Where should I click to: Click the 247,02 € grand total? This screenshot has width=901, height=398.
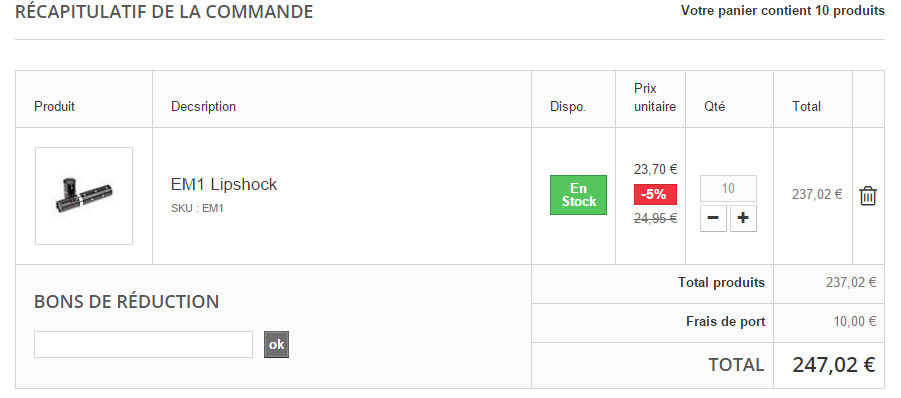[834, 365]
